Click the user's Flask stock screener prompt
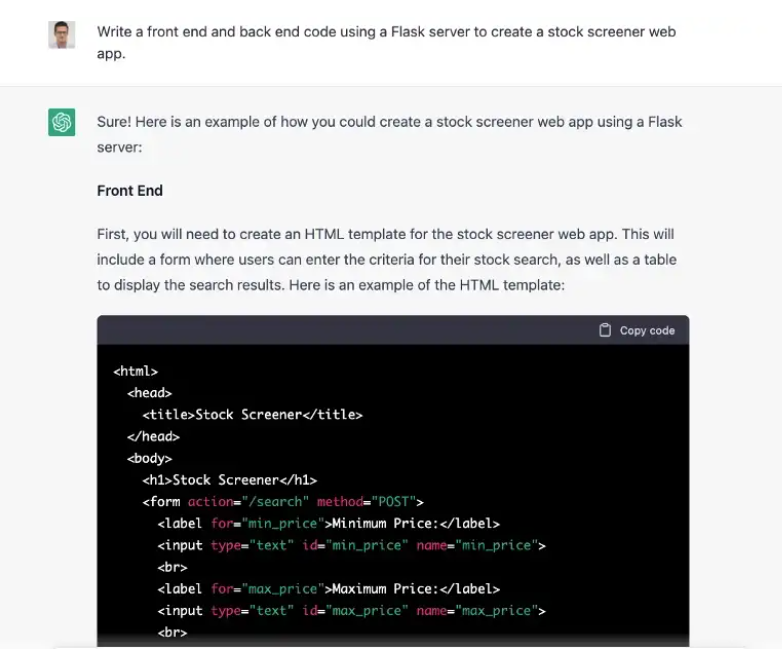The width and height of the screenshot is (782, 654). 386,42
